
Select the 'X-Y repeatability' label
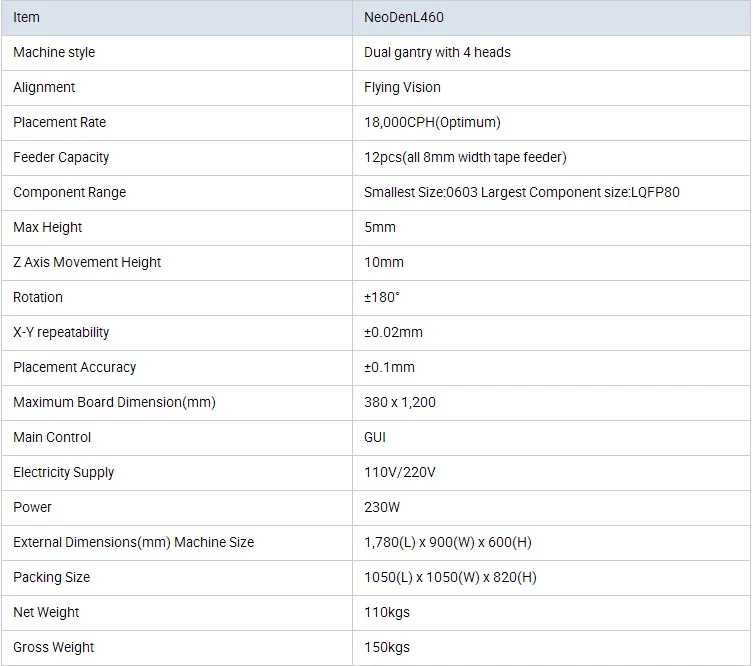point(61,332)
